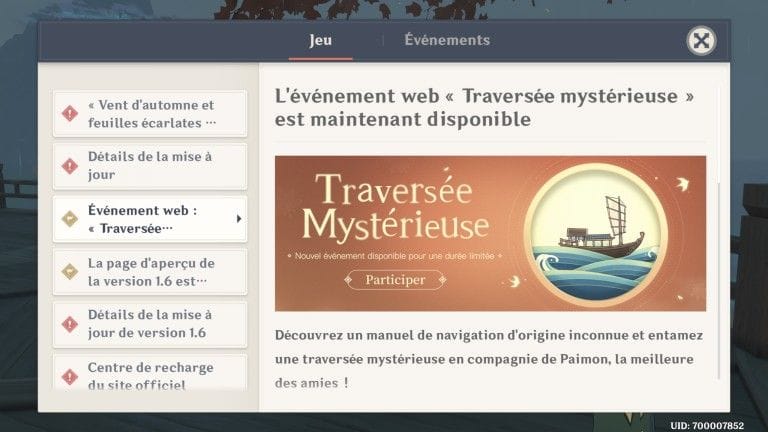The height and width of the screenshot is (432, 768).
Task: Click banner subtitle Nouvel événement disponible pour une durée limitée
Action: click(x=394, y=256)
